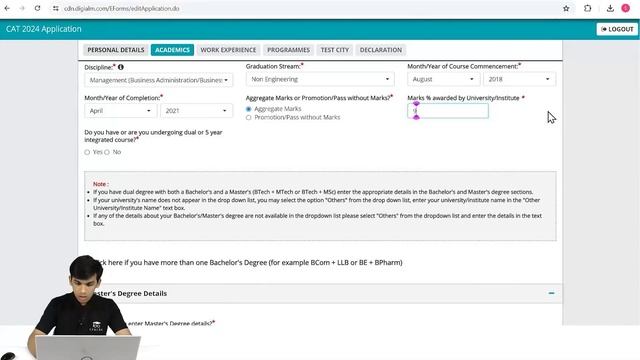Open completion year dropdown showing 2021
Viewport: 640px width, 360px height.
(x=196, y=111)
